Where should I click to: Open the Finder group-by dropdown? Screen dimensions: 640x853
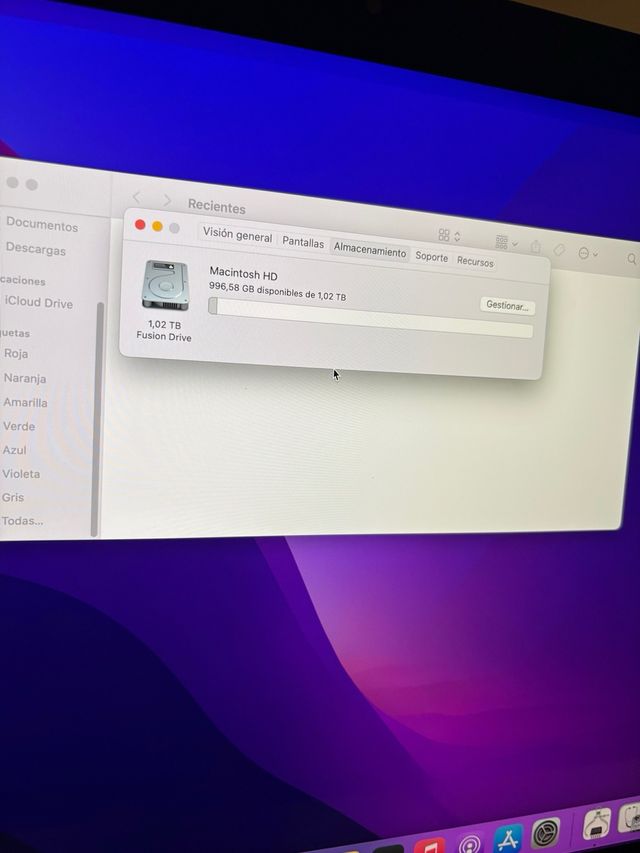(x=506, y=243)
